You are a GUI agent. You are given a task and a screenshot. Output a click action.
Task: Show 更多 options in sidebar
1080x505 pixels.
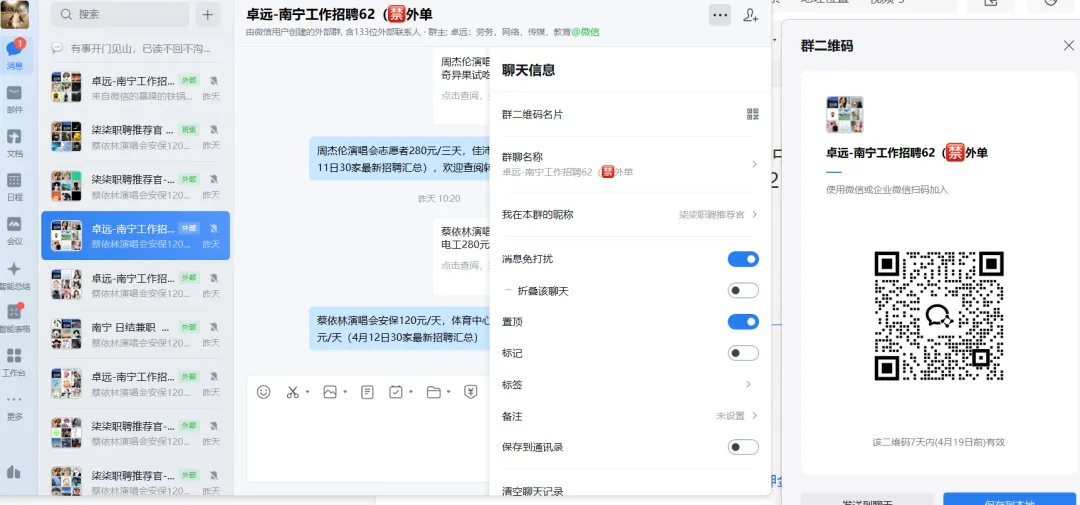[x=14, y=406]
